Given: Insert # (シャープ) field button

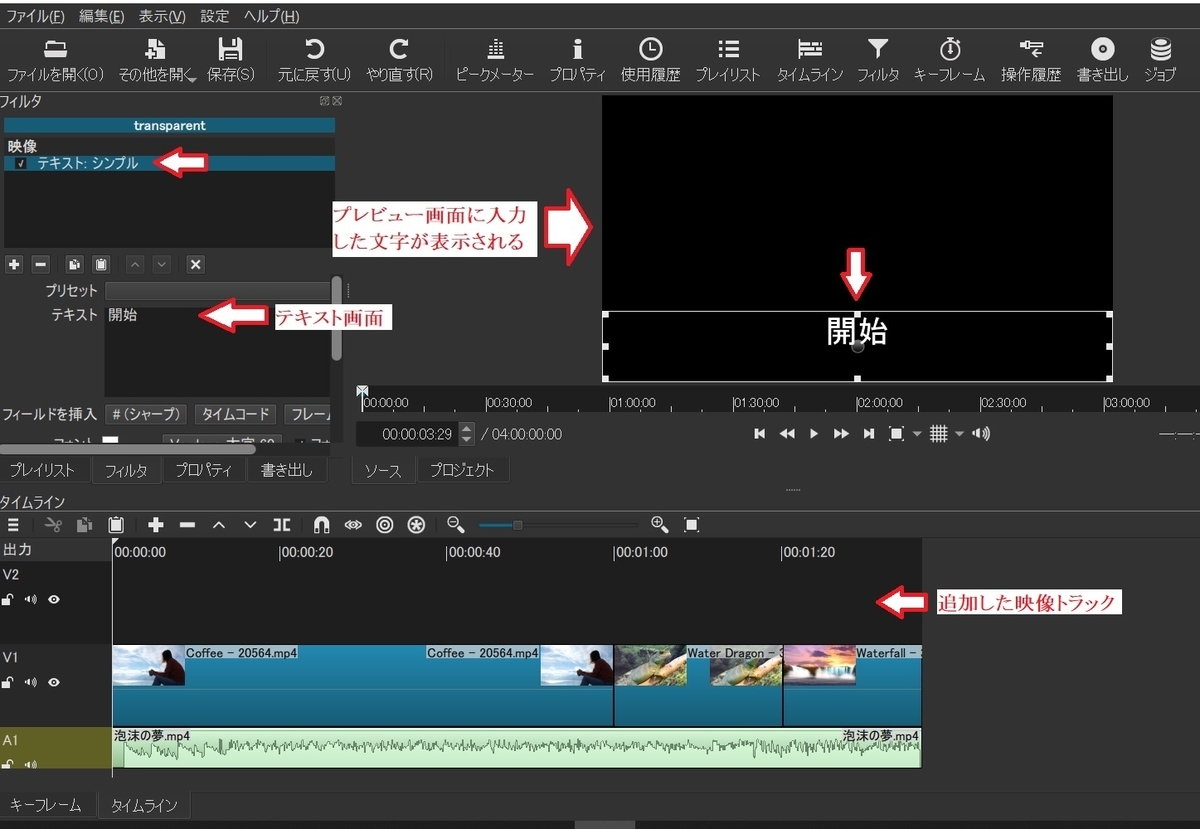Looking at the screenshot, I should 147,414.
